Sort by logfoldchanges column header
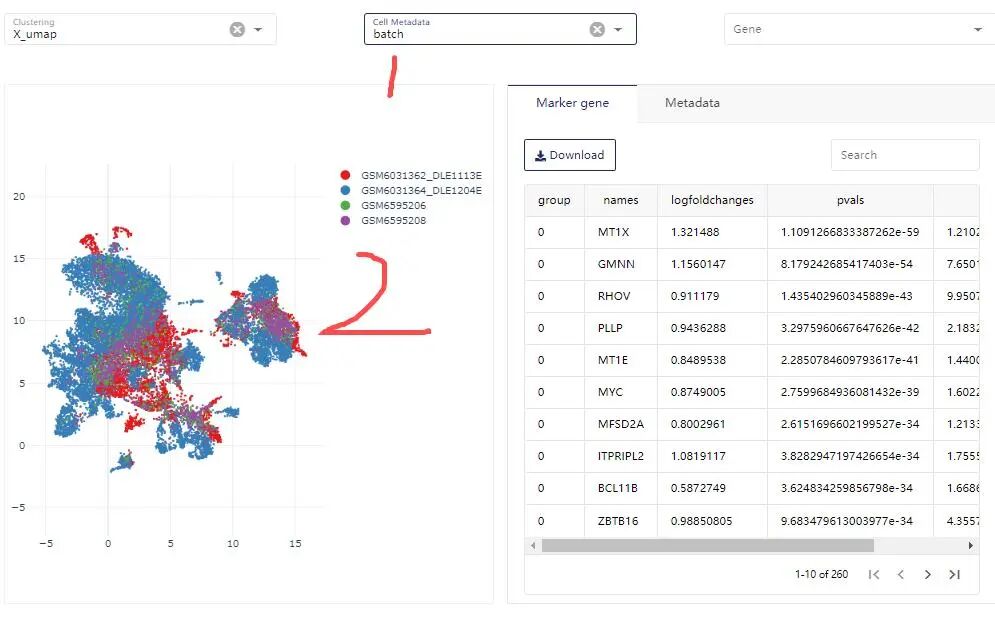This screenshot has height=626, width=995. coord(712,200)
